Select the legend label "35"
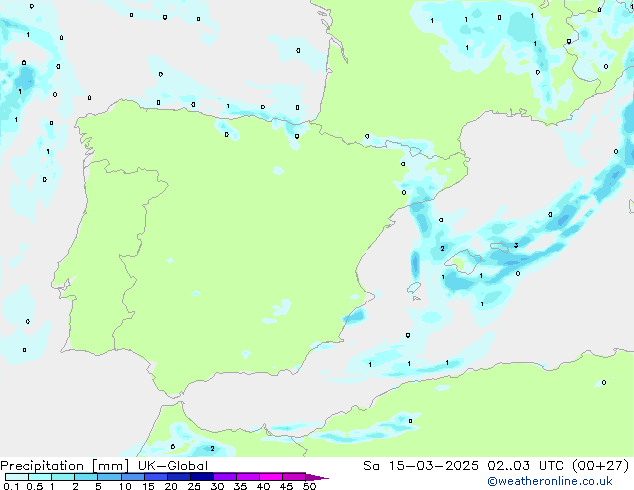Screen dimensions: 634x490 [240, 486]
